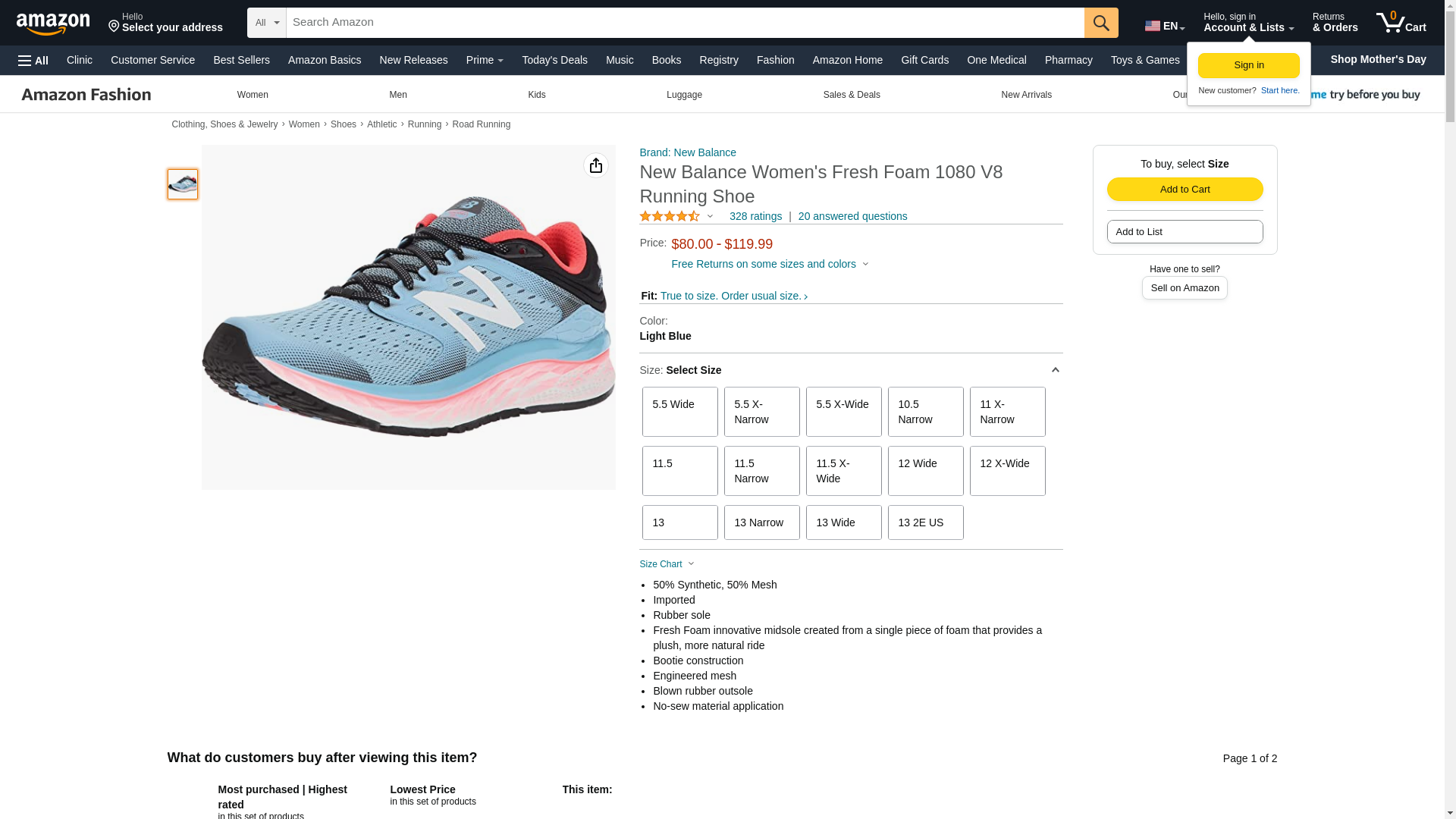The width and height of the screenshot is (1456, 819).
Task: Open the 20 answered questions link
Action: click(852, 217)
